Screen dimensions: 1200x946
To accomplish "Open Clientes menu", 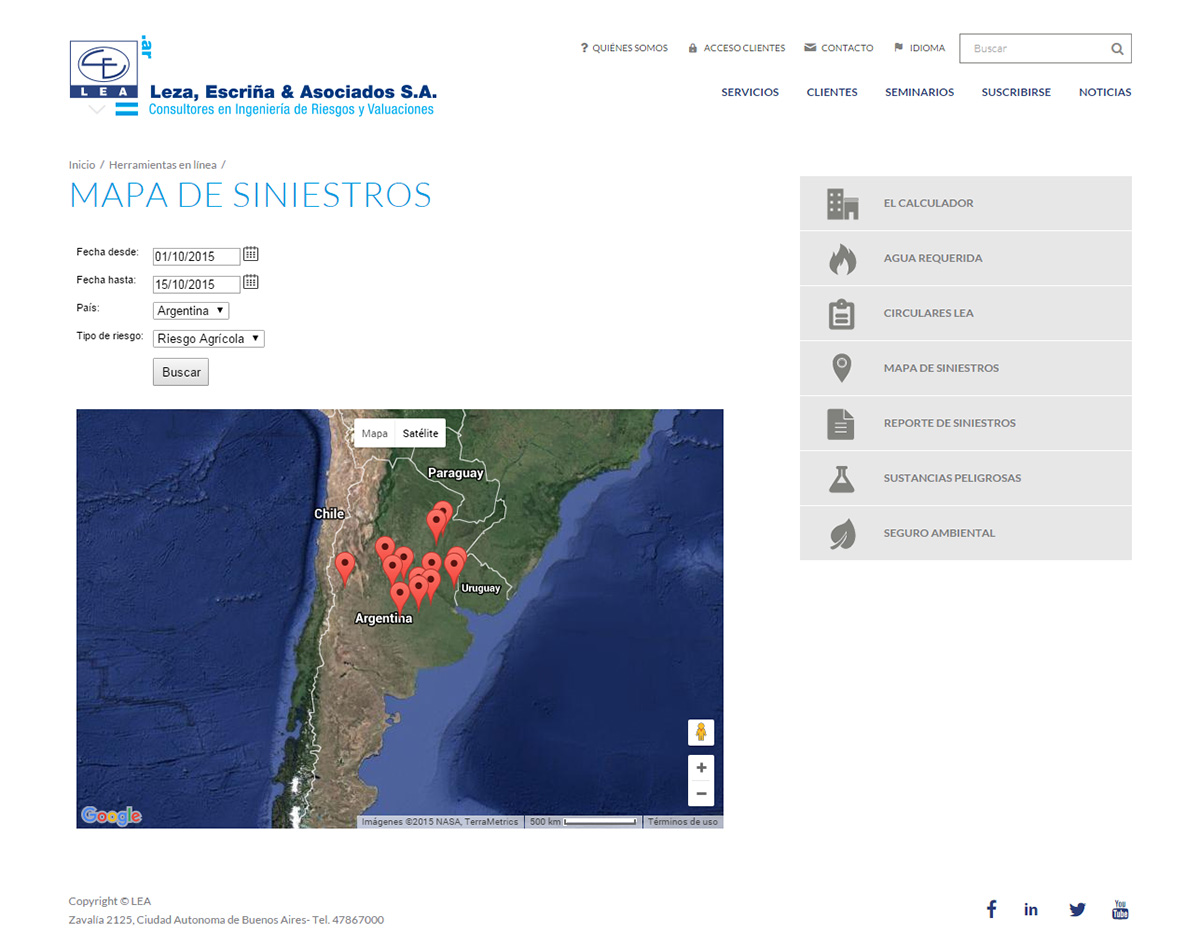I will (832, 92).
